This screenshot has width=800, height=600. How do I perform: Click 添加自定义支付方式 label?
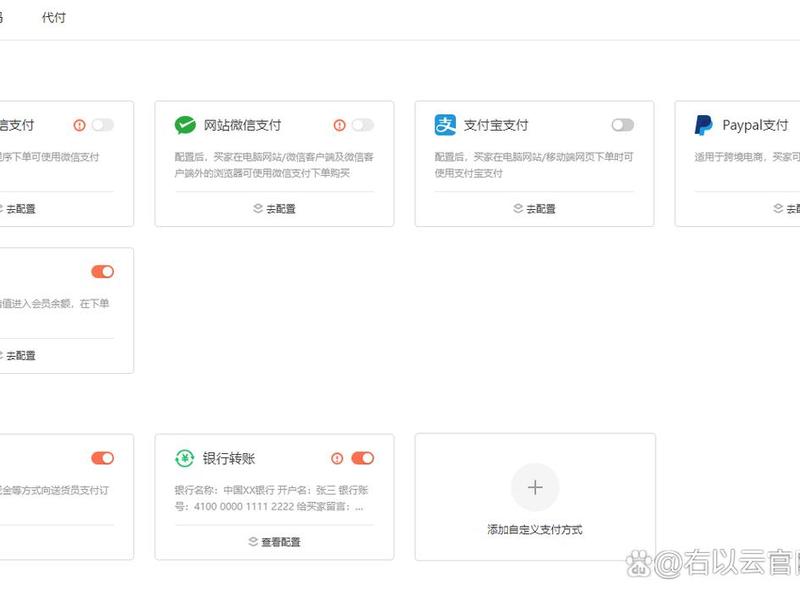[x=535, y=530]
